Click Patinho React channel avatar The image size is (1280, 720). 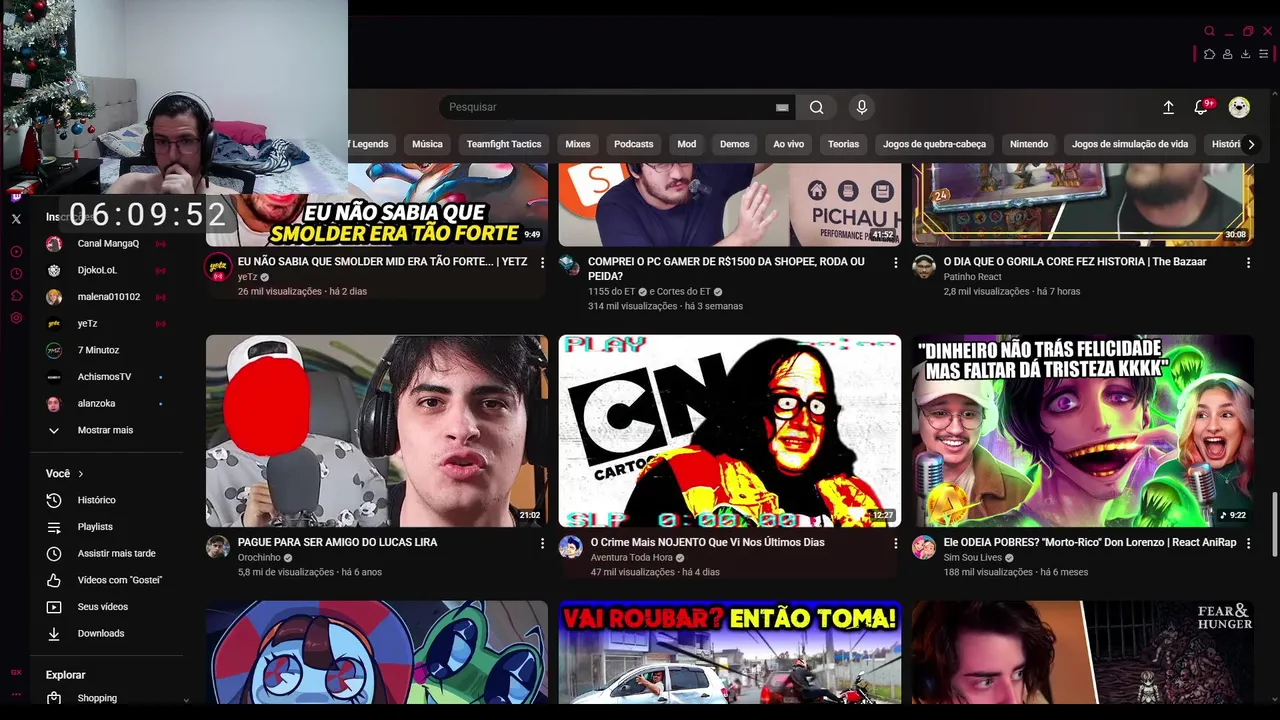tap(924, 267)
